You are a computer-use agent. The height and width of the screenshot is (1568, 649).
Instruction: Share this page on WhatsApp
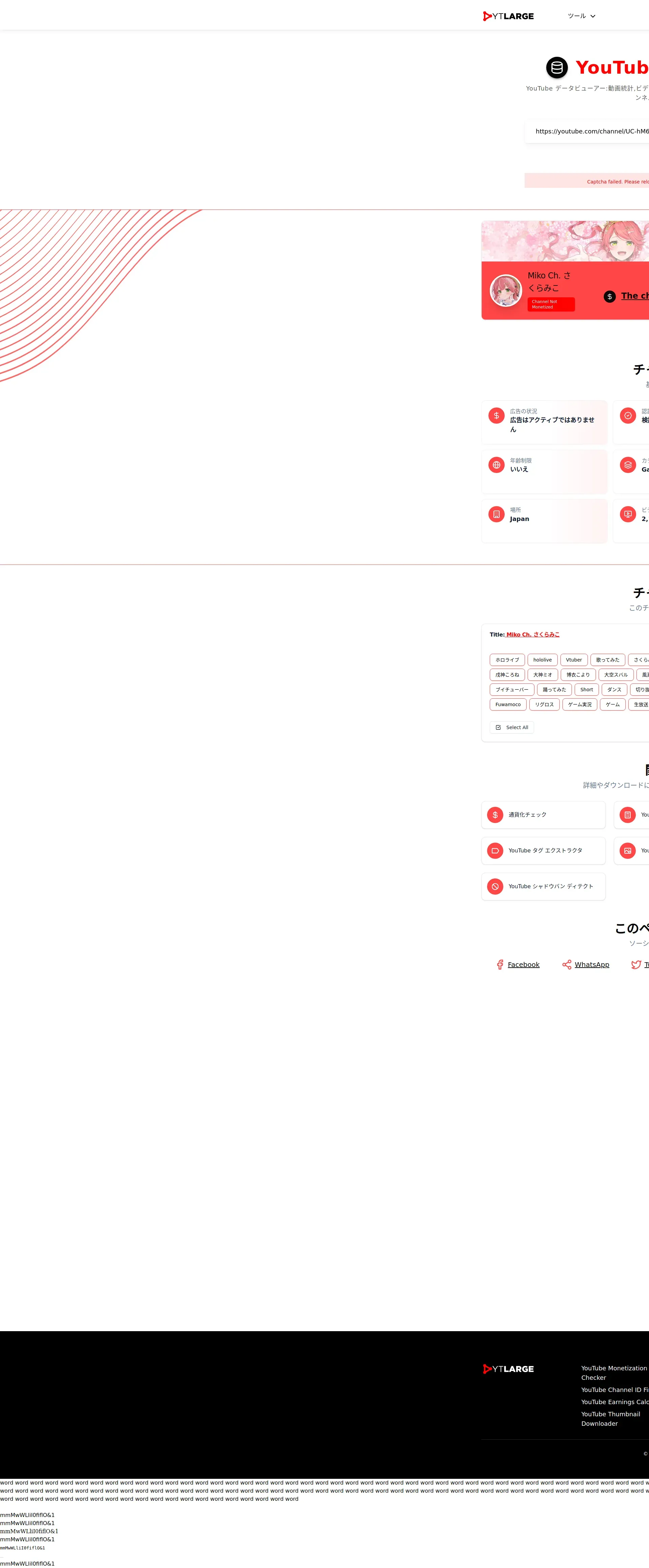(586, 965)
